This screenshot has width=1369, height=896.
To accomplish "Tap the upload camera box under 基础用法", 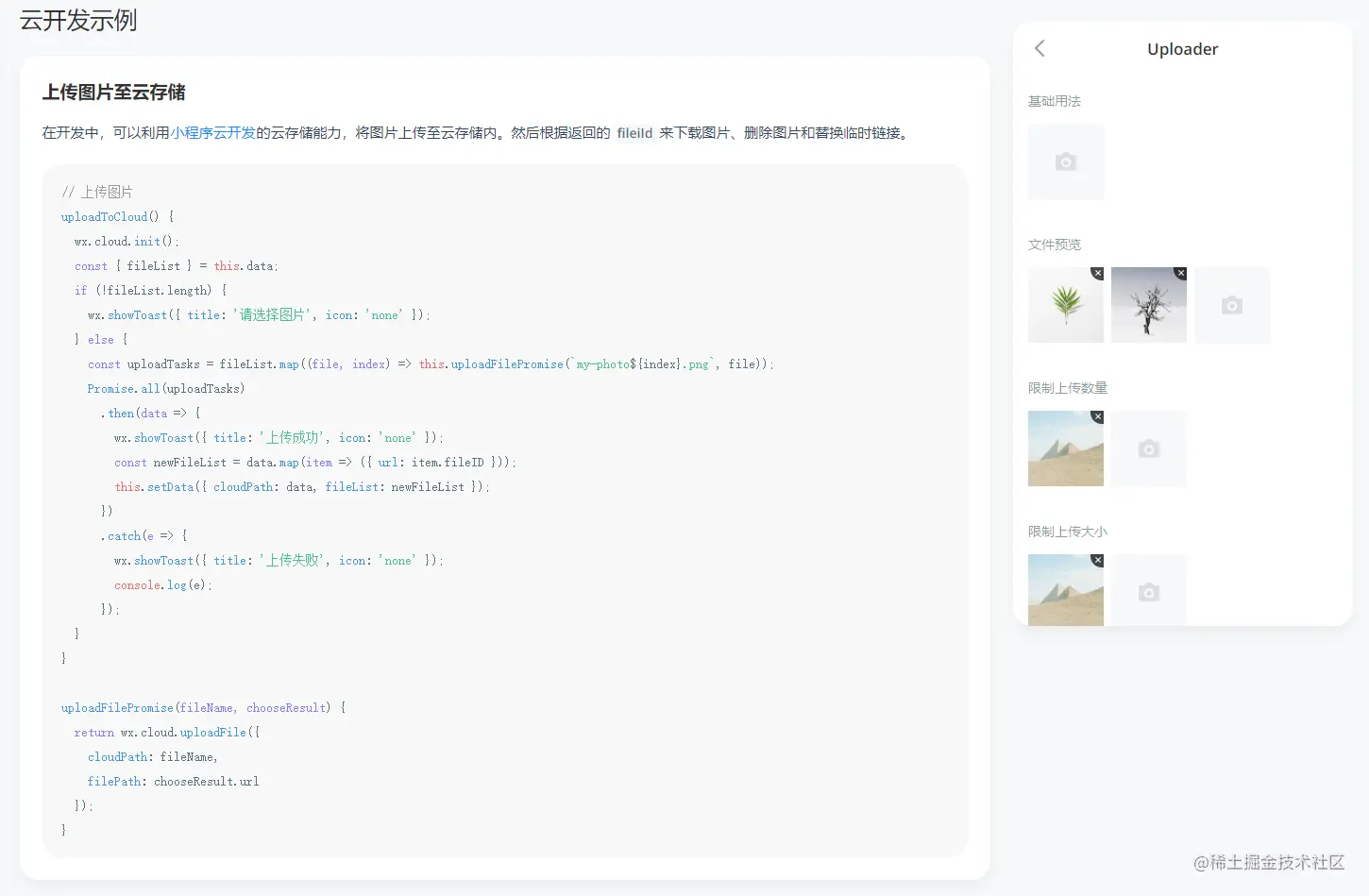I will (x=1066, y=161).
